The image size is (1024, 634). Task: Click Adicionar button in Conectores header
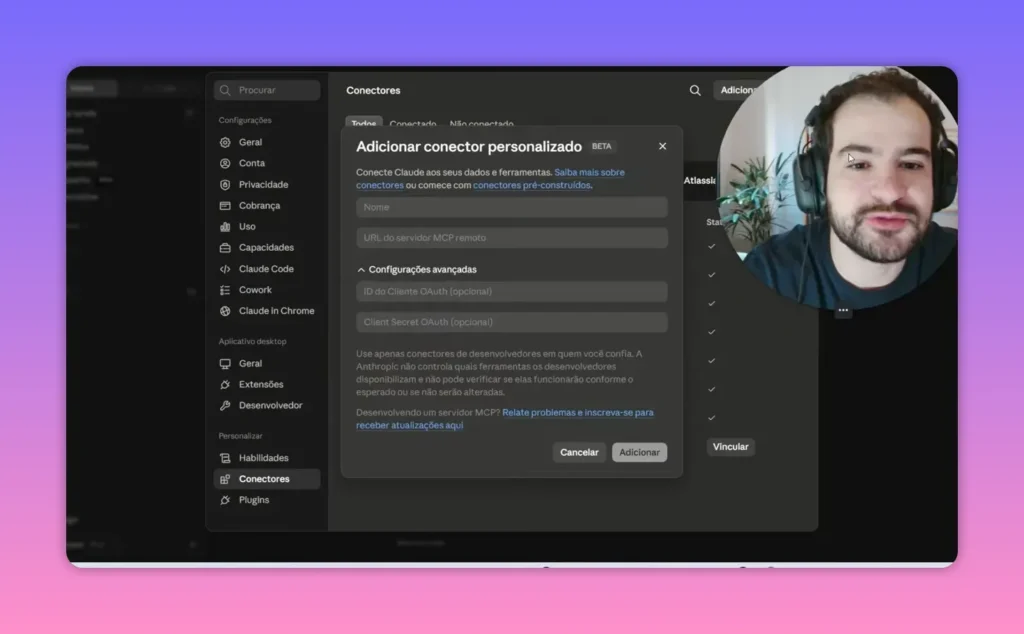pyautogui.click(x=738, y=91)
